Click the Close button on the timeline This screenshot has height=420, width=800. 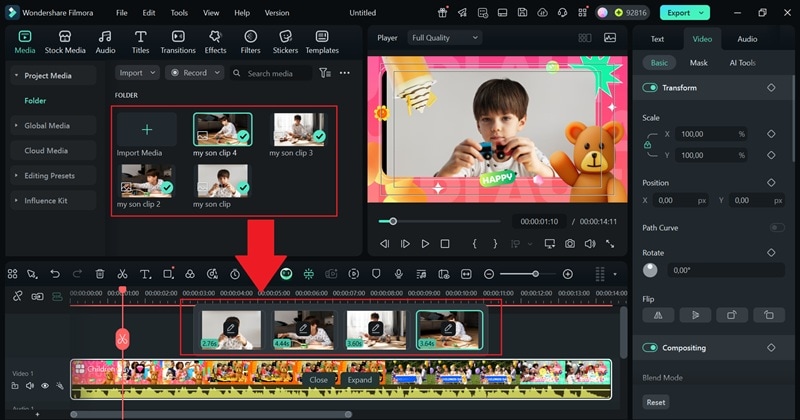pos(318,380)
